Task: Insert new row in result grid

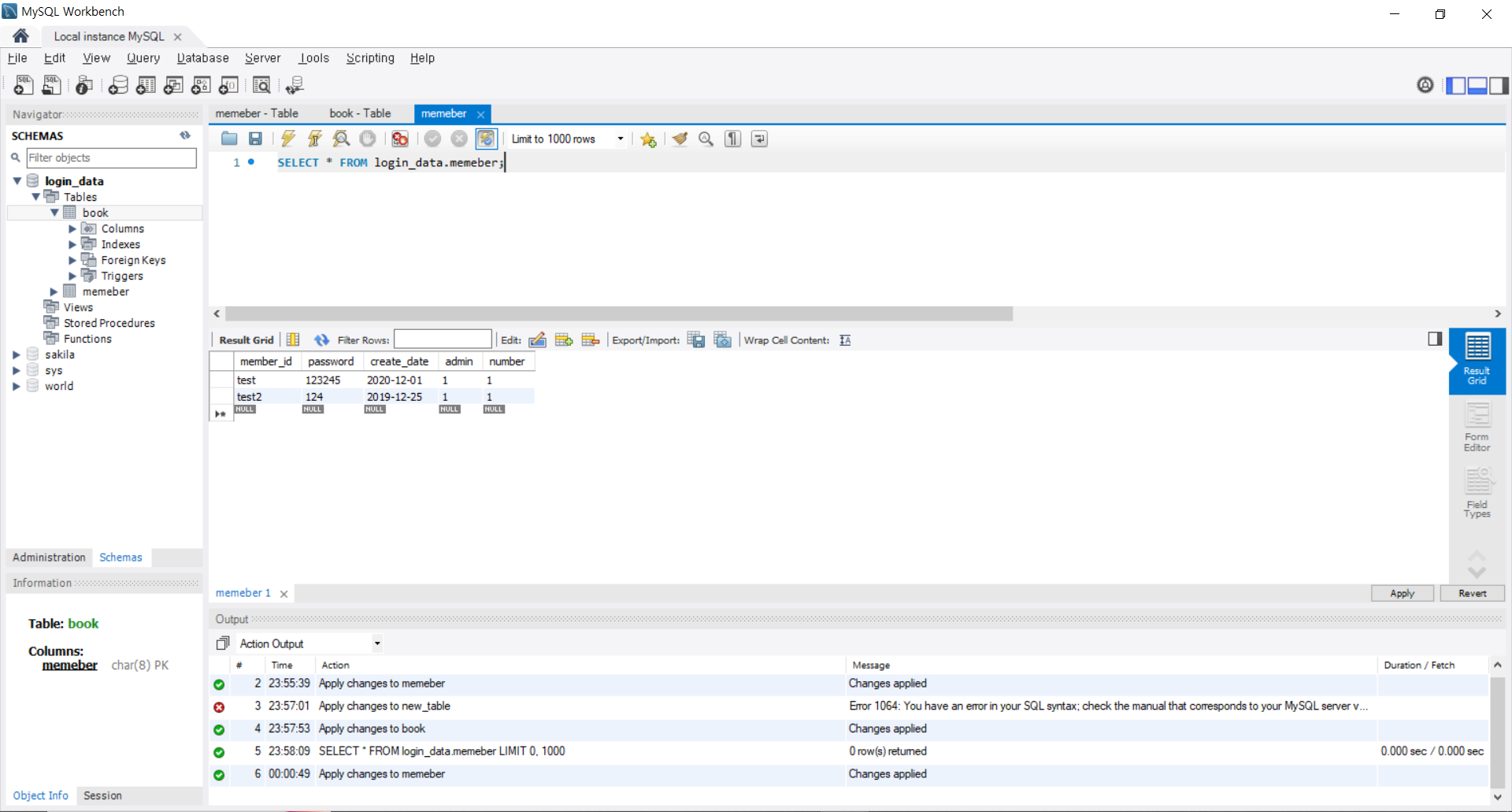Action: tap(564, 339)
